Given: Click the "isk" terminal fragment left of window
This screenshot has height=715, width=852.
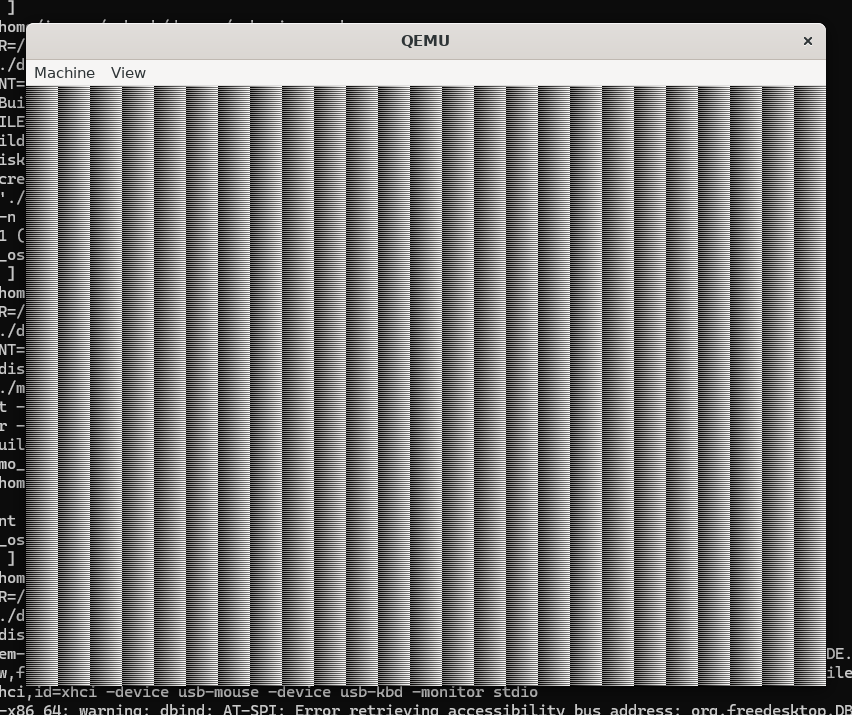Looking at the screenshot, I should click(12, 160).
